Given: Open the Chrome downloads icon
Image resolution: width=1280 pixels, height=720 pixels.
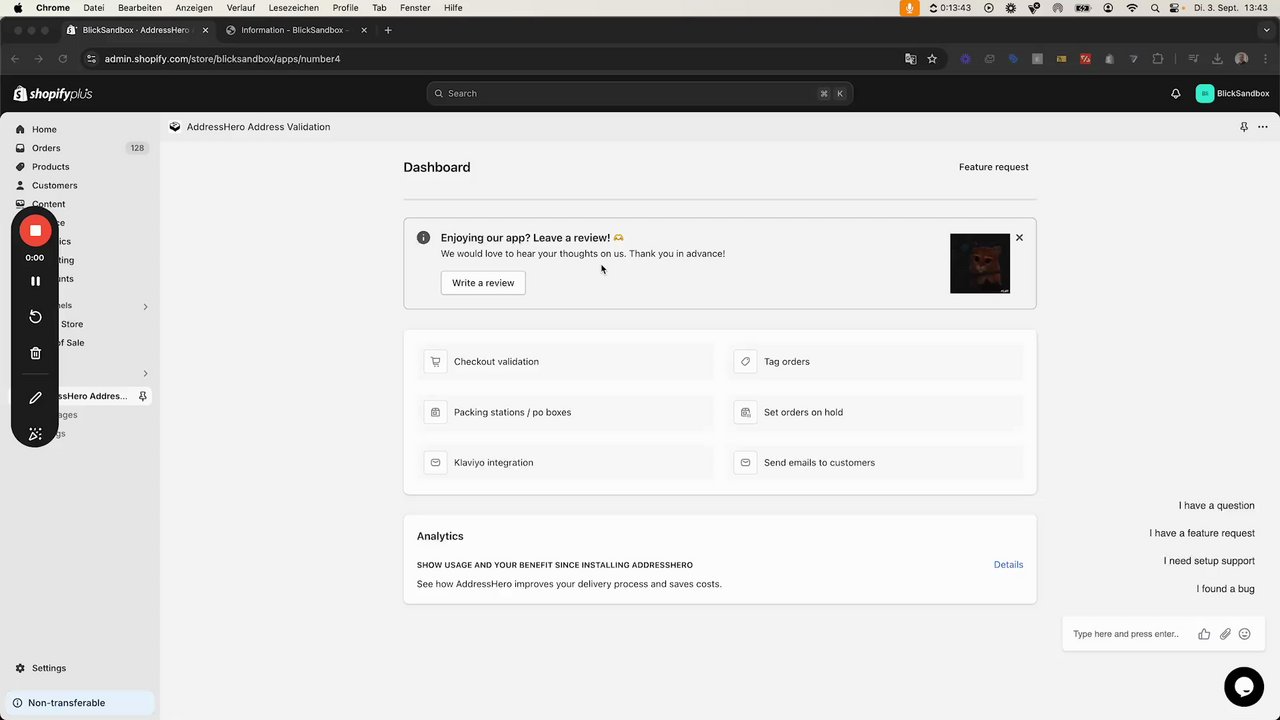Looking at the screenshot, I should [1217, 59].
